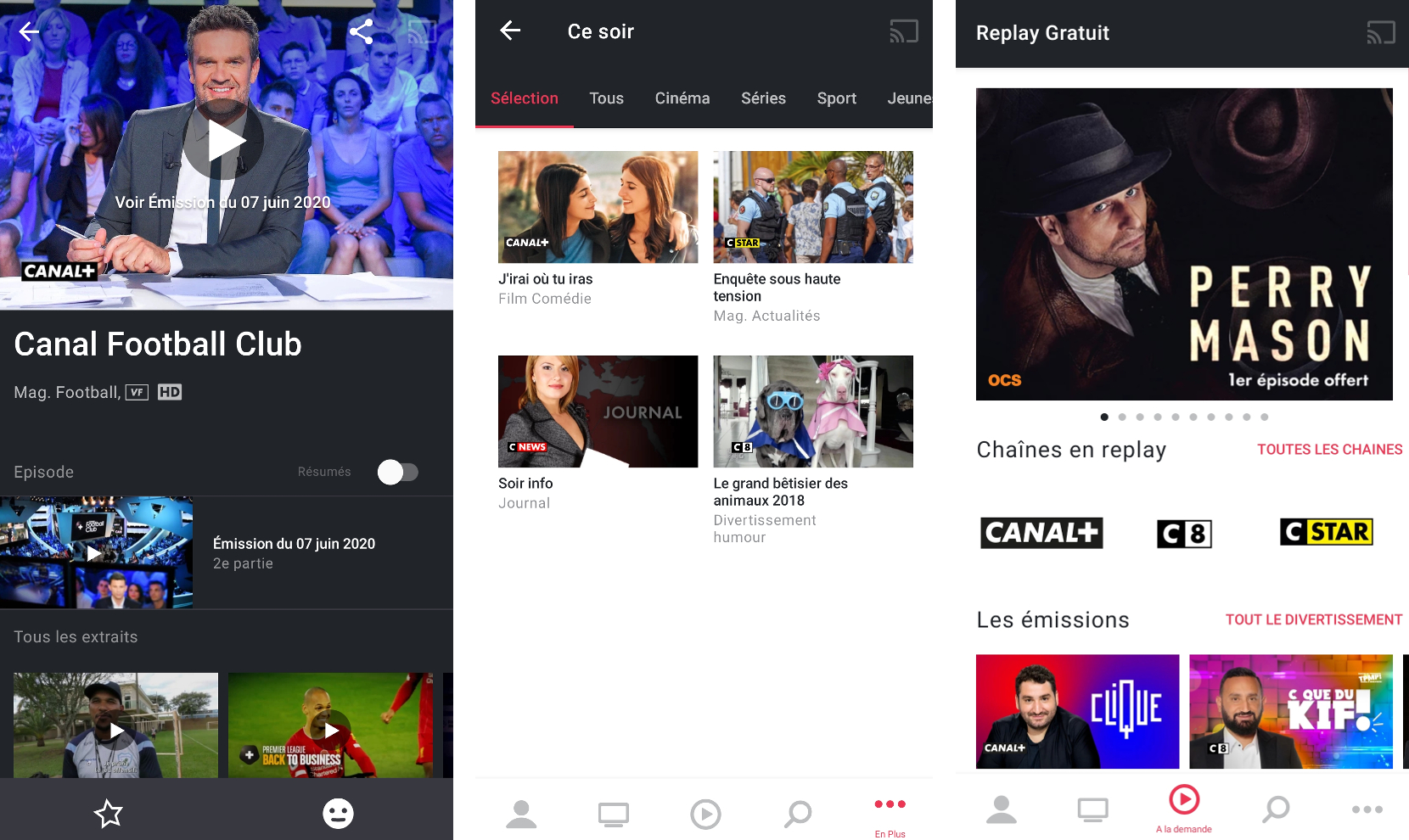The image size is (1409, 840).
Task: Open profile icon in Replay Gratuit bottom bar
Action: pos(1002,809)
